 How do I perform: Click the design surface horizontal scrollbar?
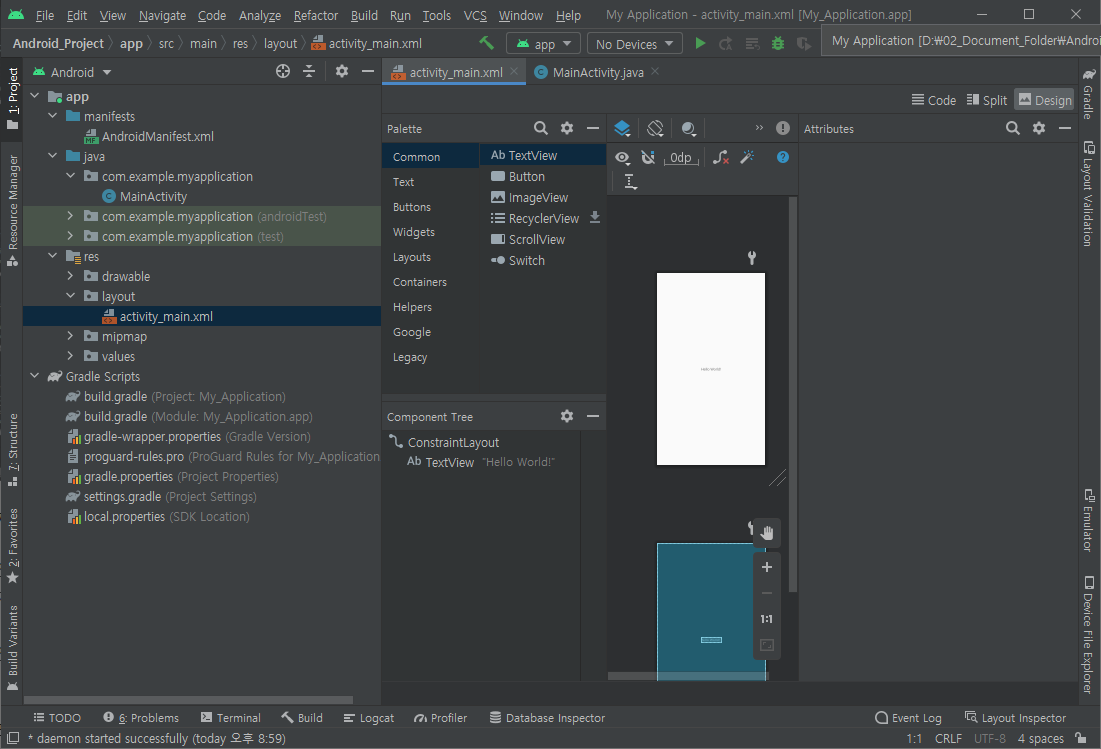688,676
